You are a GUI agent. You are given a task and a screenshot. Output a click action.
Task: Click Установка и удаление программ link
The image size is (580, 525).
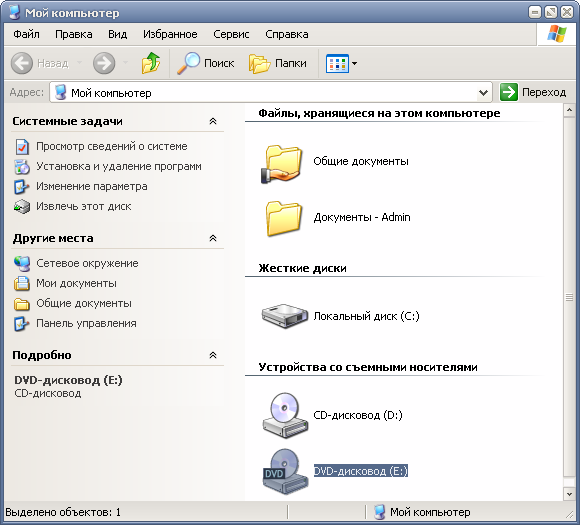[x=119, y=166]
